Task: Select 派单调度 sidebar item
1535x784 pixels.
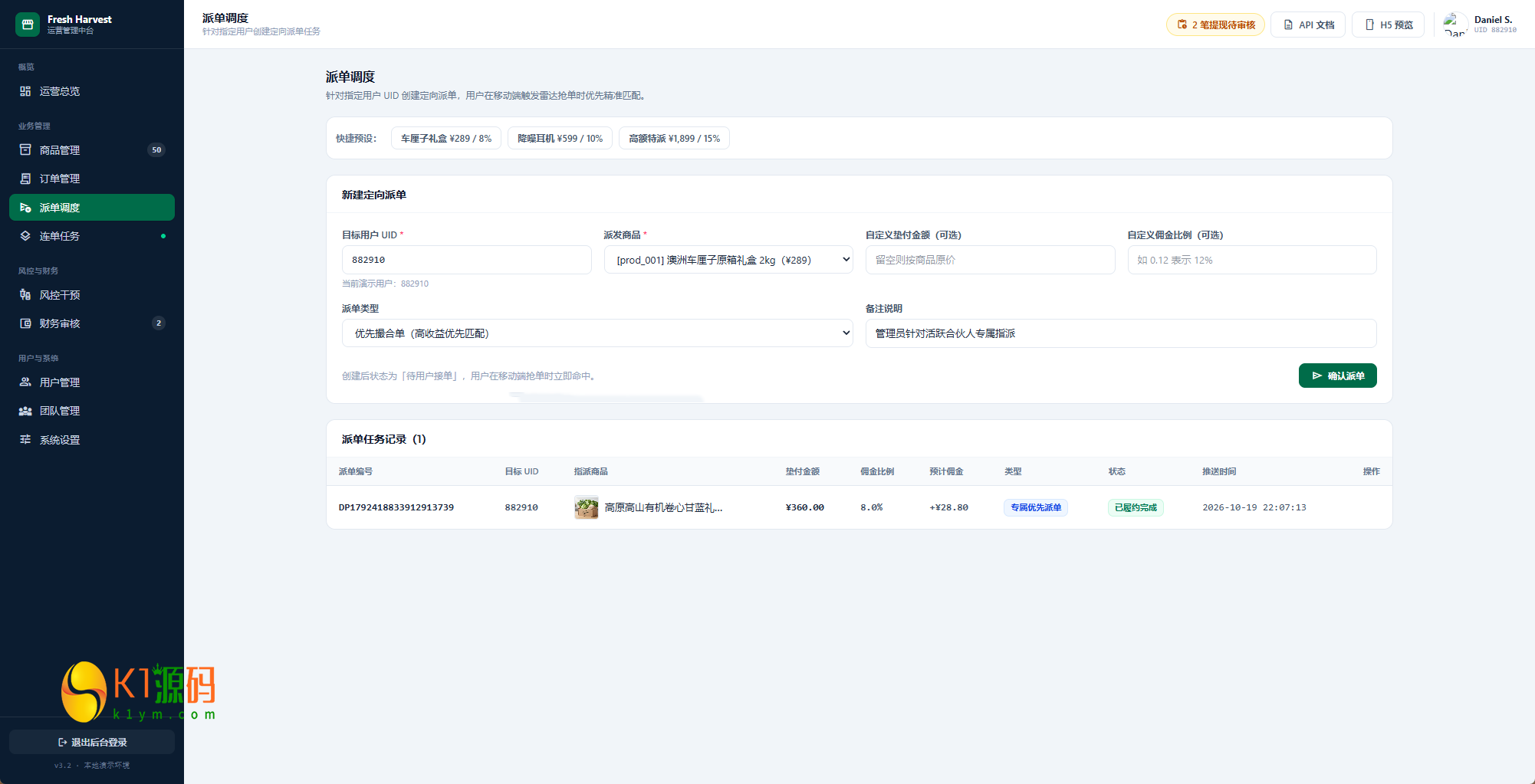Action: pyautogui.click(x=92, y=208)
